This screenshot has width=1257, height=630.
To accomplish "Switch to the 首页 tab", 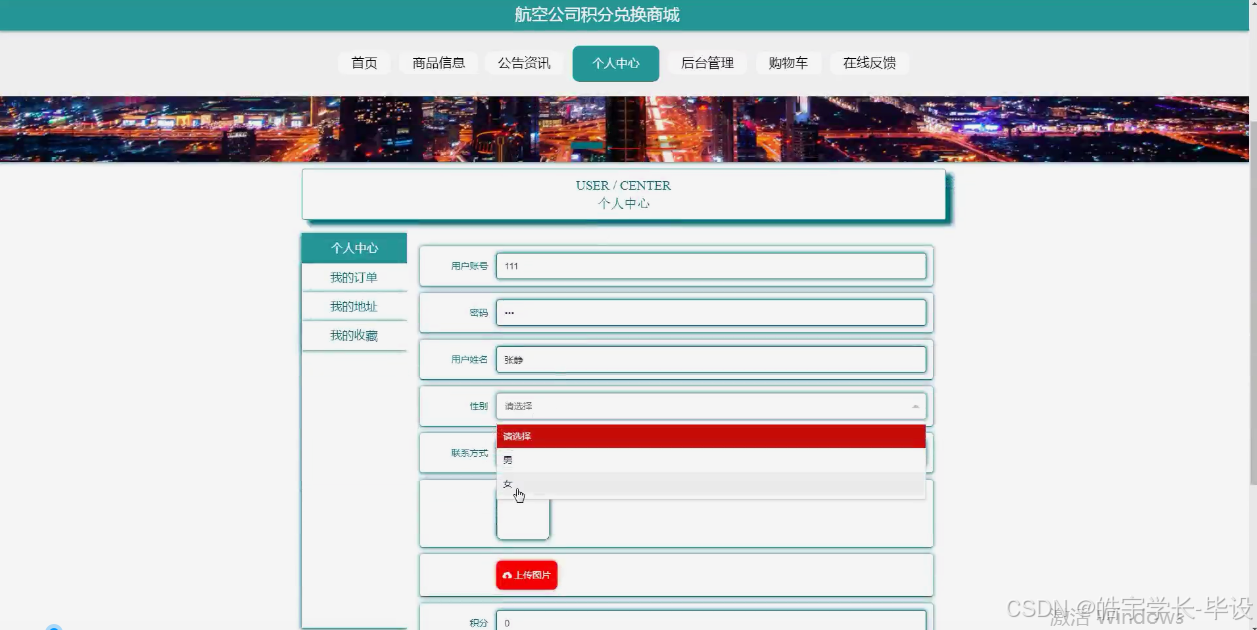I will 363,62.
